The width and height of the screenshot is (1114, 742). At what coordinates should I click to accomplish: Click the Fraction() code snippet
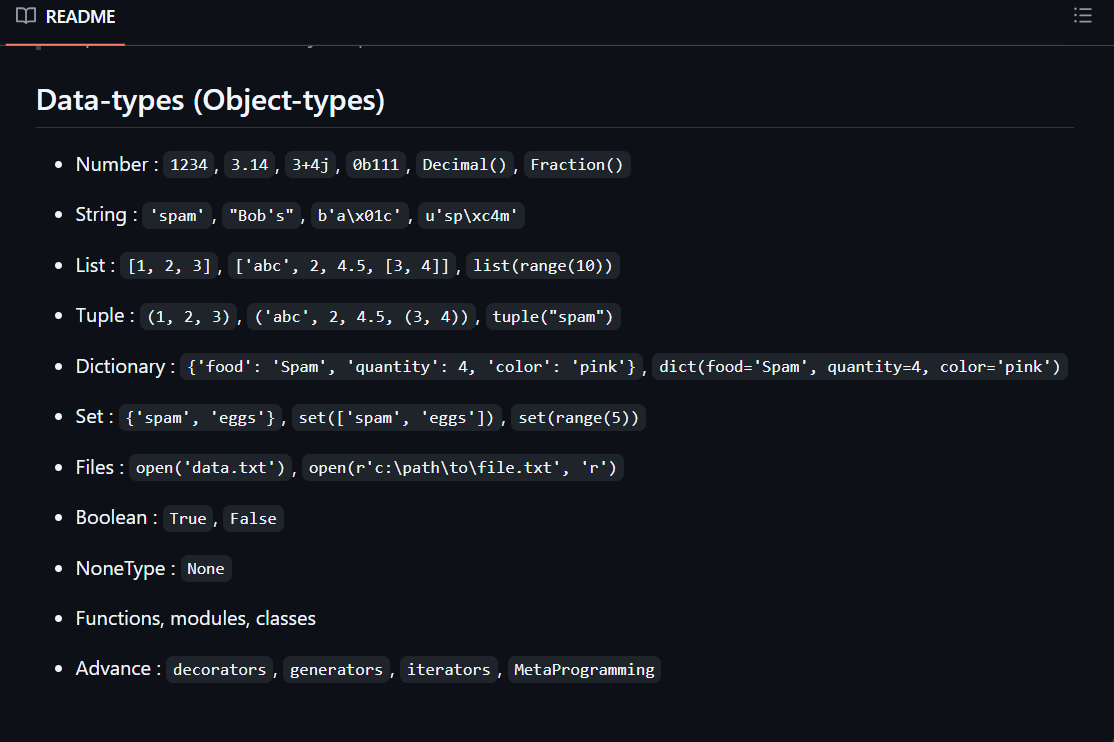click(x=577, y=165)
